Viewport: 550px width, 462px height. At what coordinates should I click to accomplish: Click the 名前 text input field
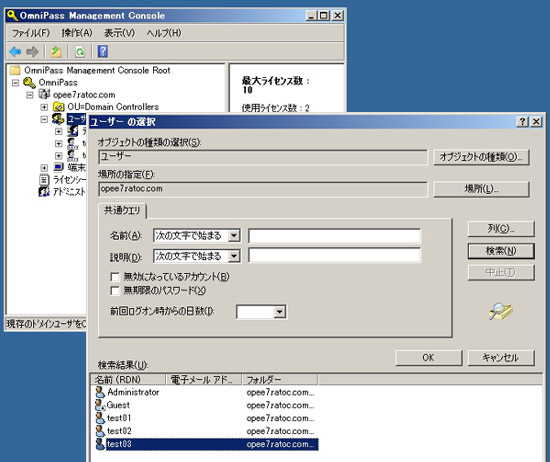(x=335, y=235)
